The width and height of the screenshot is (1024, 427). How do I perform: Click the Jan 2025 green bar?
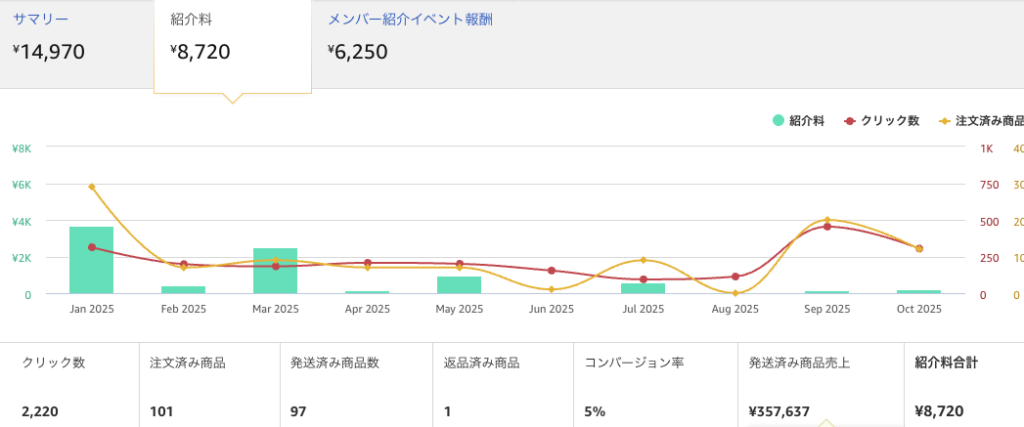tap(91, 260)
